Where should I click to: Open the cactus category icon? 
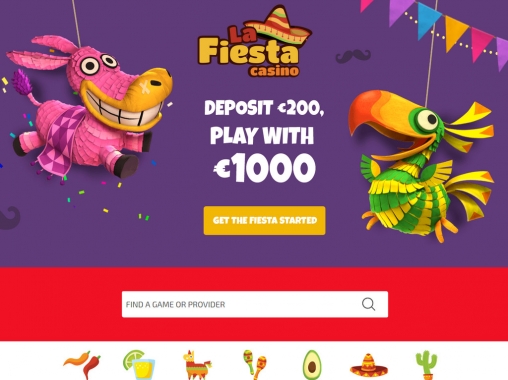click(x=426, y=365)
